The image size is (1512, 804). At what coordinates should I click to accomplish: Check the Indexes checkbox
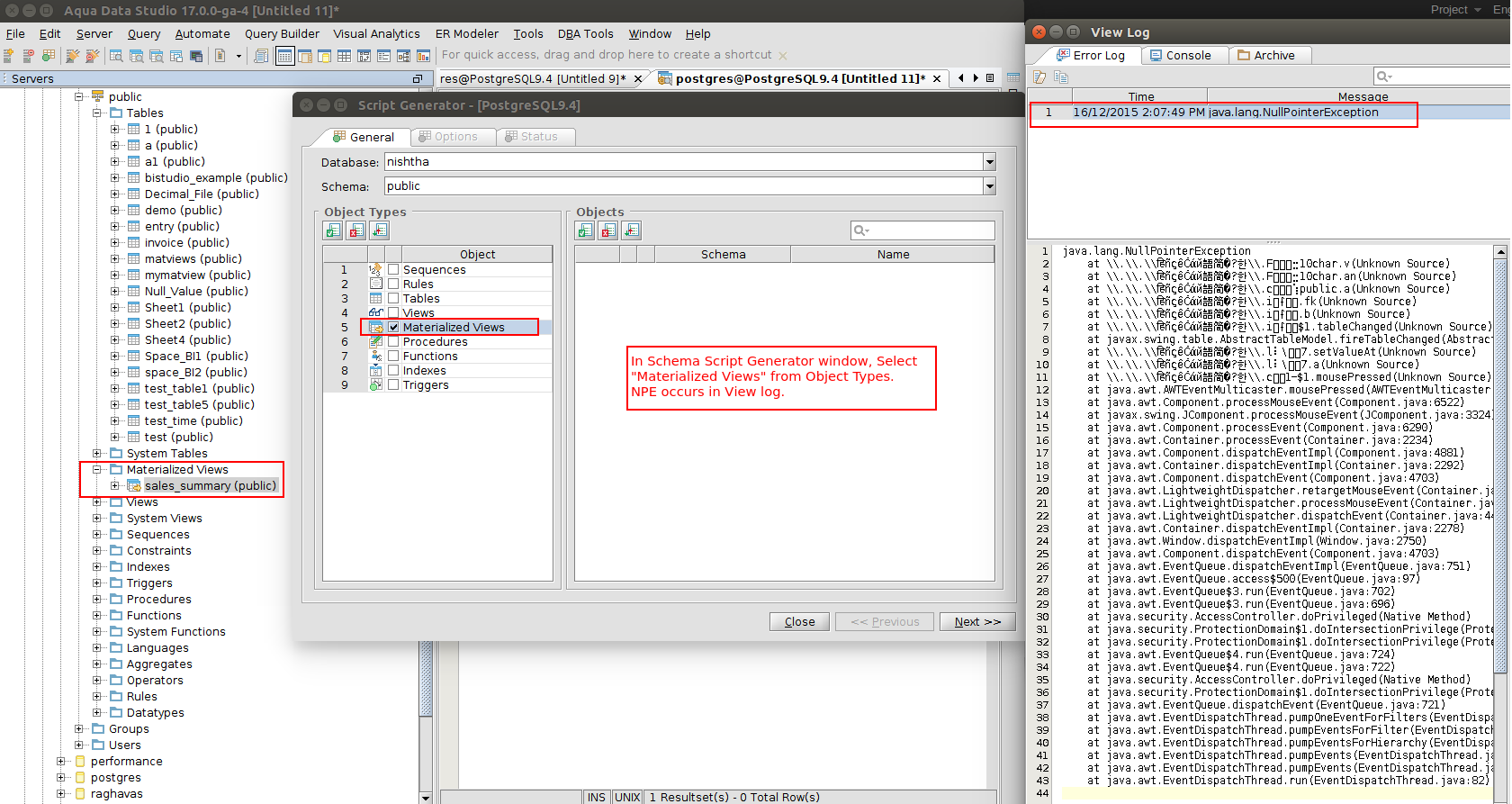pos(393,370)
